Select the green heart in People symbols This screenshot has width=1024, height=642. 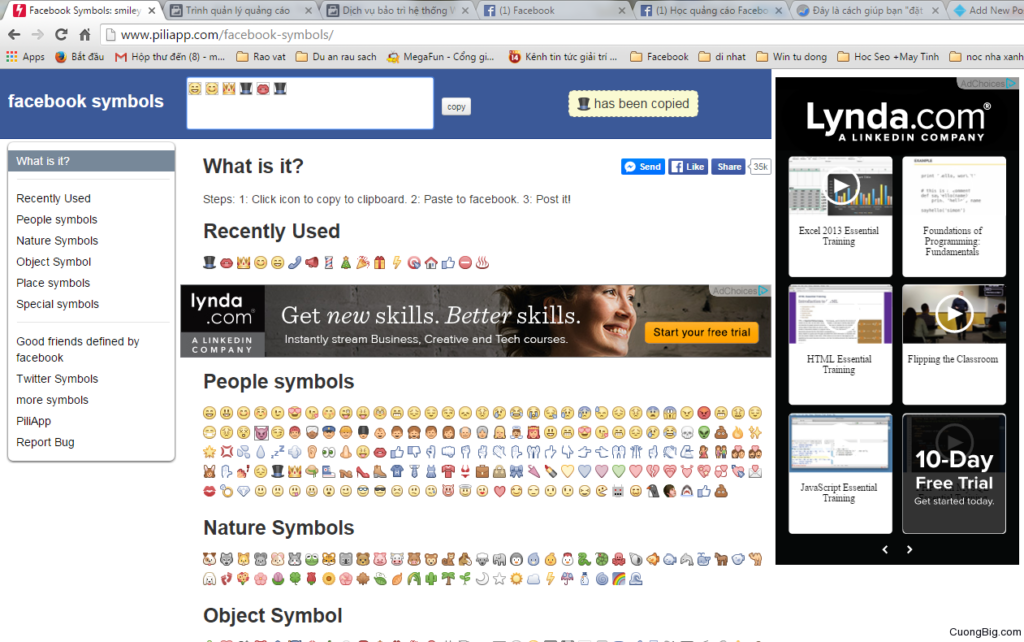(618, 472)
